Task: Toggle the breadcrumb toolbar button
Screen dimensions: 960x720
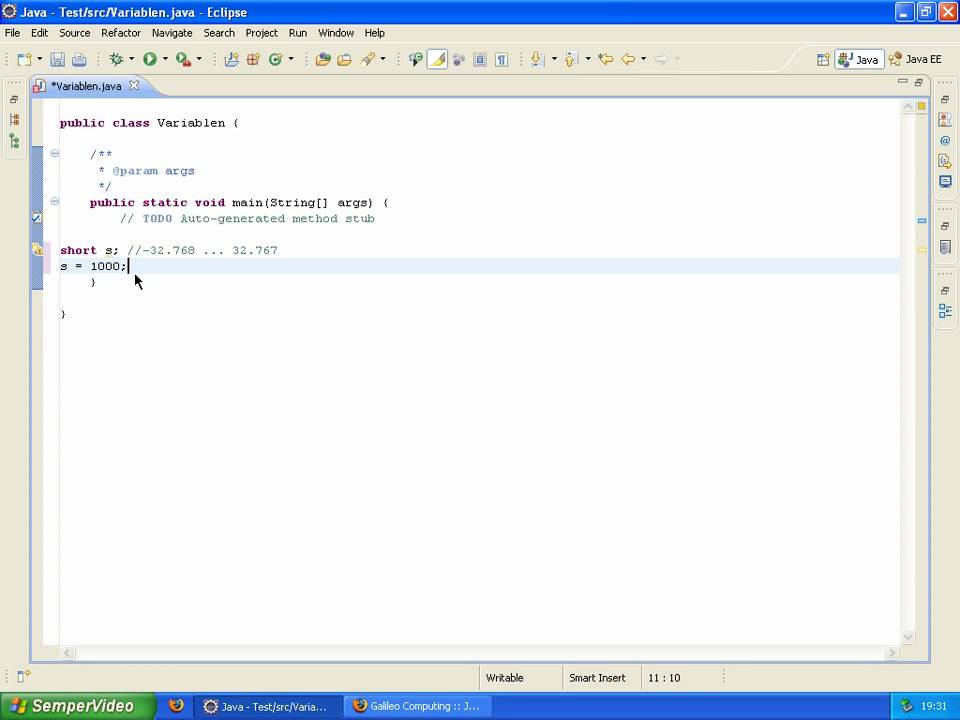Action: 415,59
